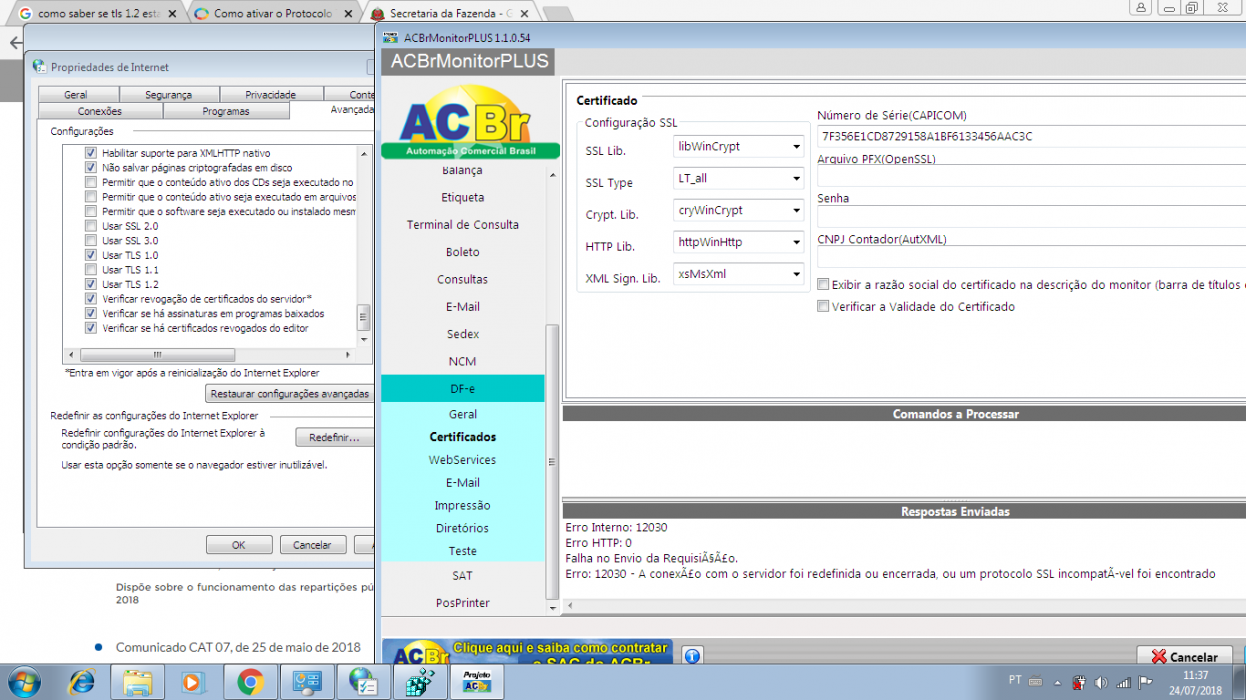Viewport: 1246px width, 700px height.
Task: Click the blue cubes app in the taskbar
Action: [x=419, y=683]
